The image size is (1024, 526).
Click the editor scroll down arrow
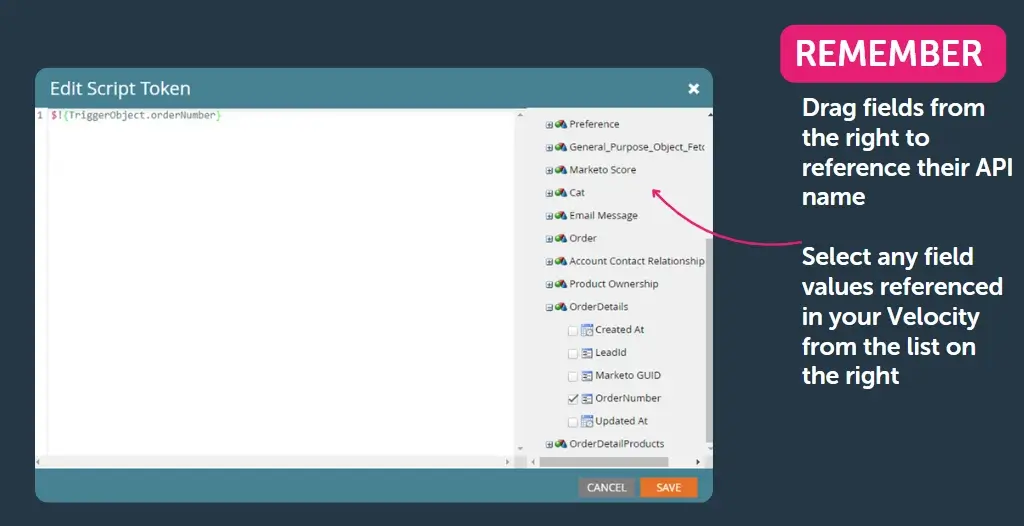[x=520, y=449]
